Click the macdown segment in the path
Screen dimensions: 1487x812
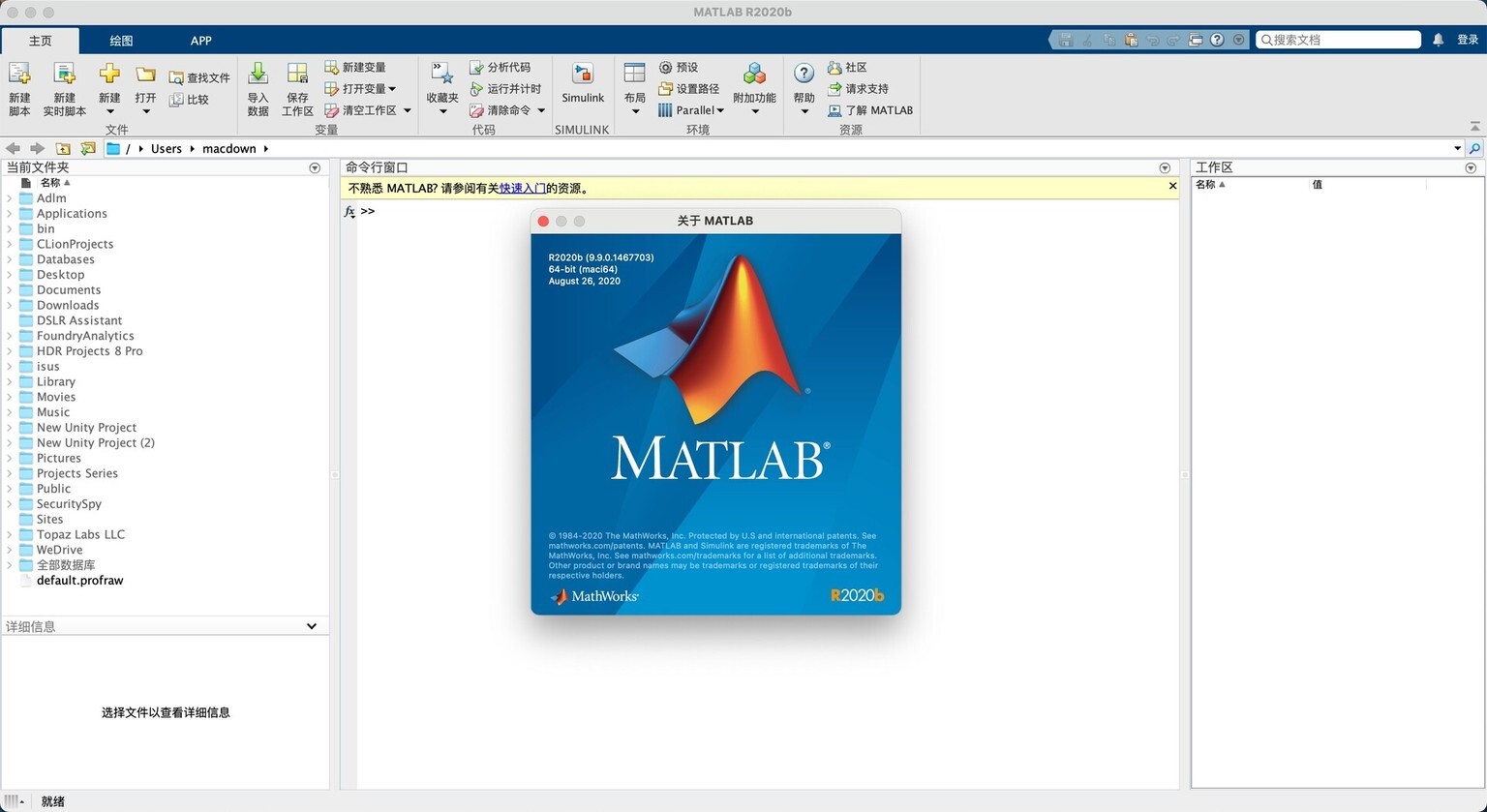229,148
